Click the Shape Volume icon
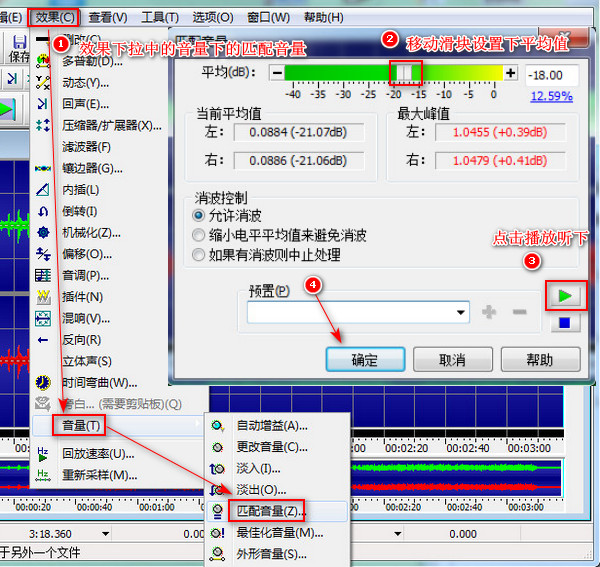The image size is (600, 567). pyautogui.click(x=218, y=554)
